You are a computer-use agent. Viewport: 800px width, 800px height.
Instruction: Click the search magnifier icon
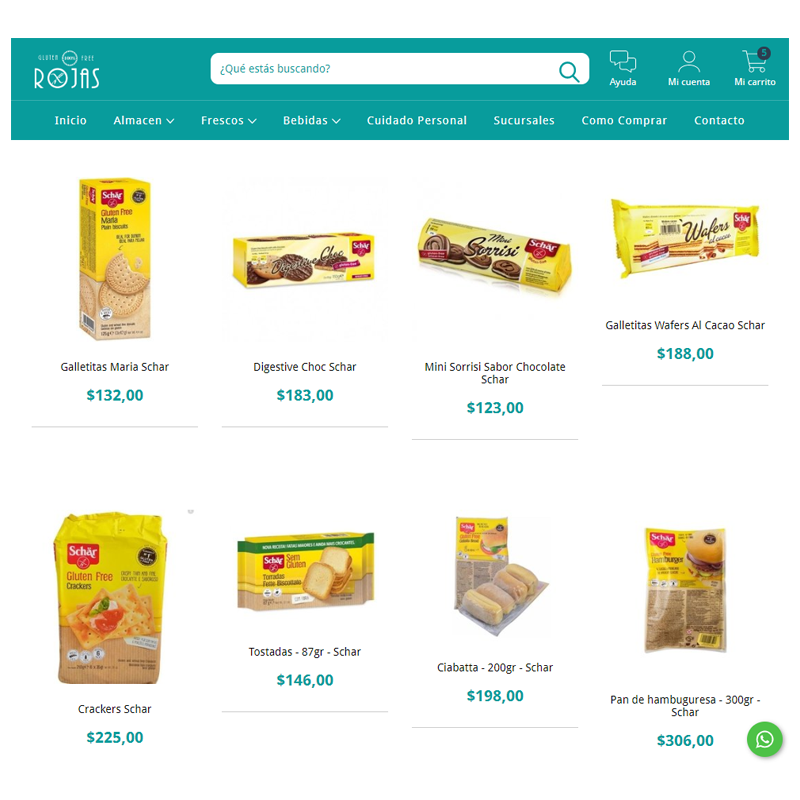(x=569, y=71)
